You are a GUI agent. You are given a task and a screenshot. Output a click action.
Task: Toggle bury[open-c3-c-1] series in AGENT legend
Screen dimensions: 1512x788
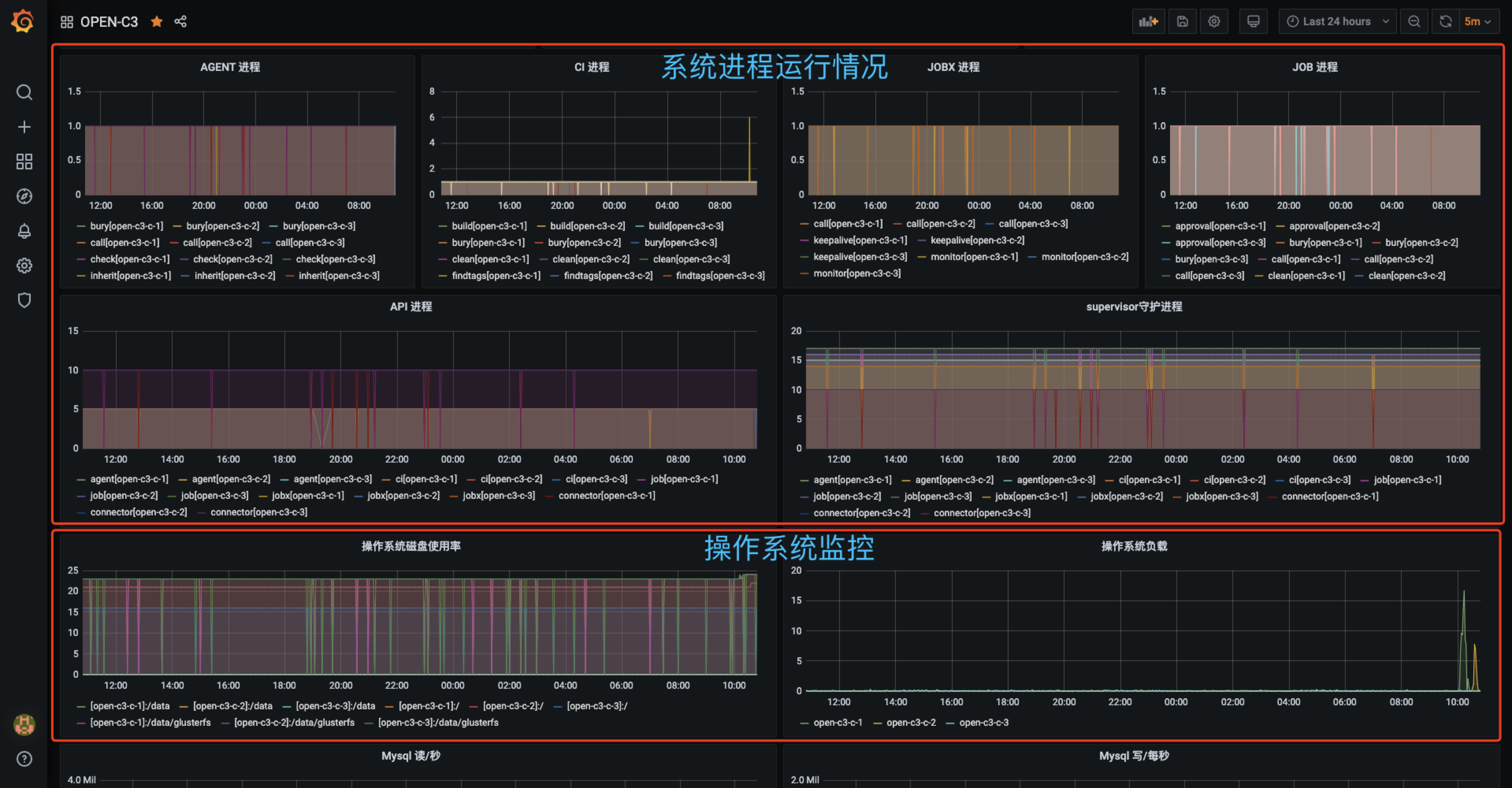[x=127, y=226]
